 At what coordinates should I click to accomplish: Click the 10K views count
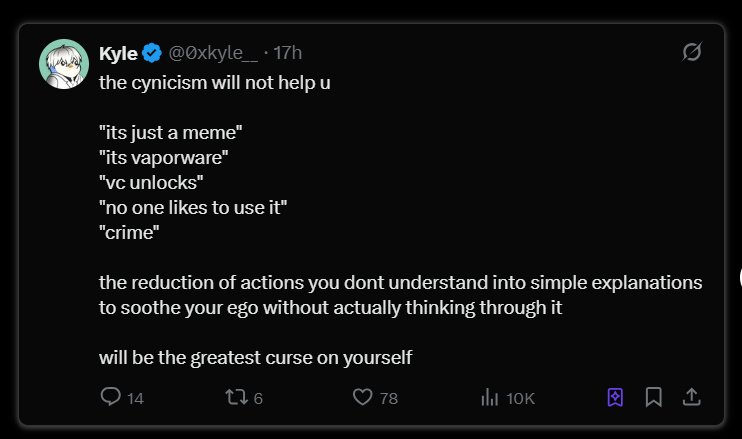coord(521,398)
